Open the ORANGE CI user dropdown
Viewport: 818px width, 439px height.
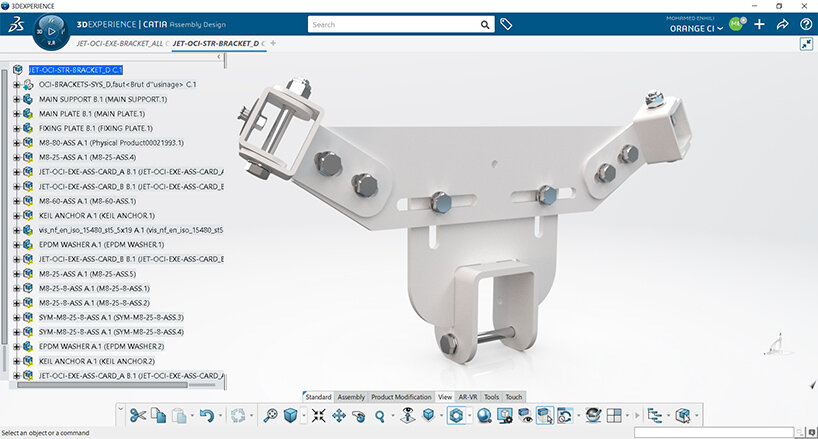coord(718,29)
